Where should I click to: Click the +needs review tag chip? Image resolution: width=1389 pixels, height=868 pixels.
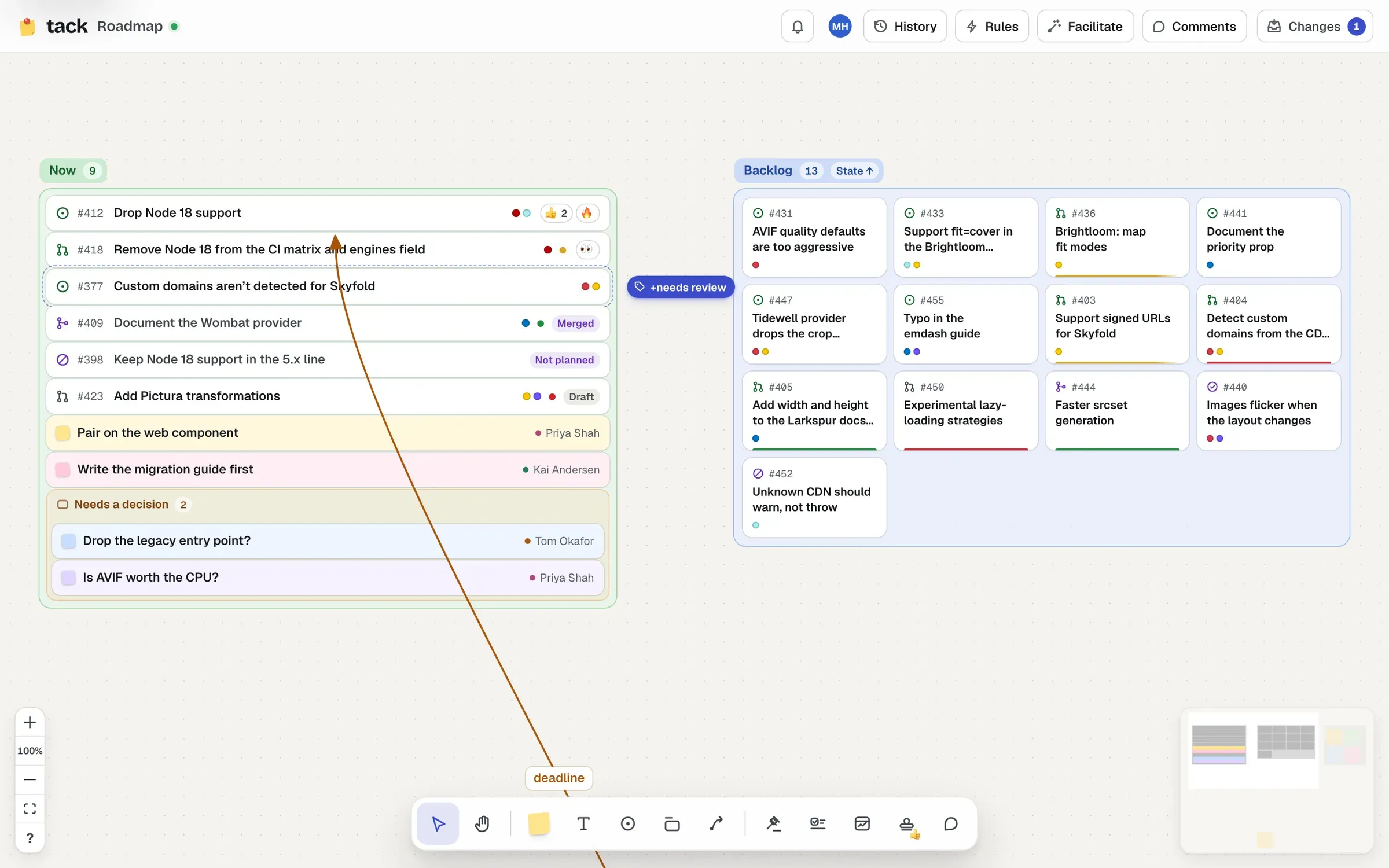coord(681,287)
